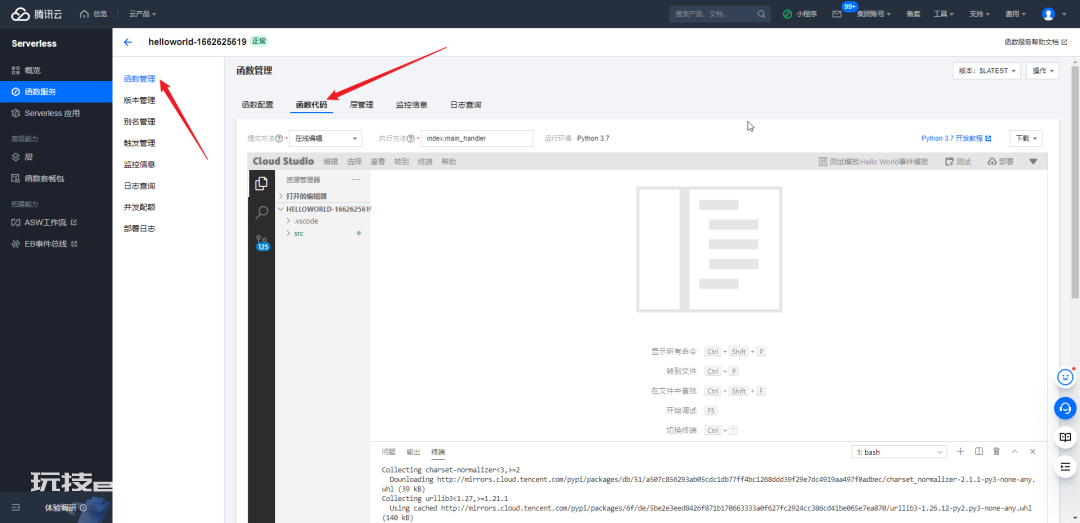Image resolution: width=1080 pixels, height=523 pixels.
Task: Collapse the left sidebar via bottom hamburger icon
Action: (x=15, y=508)
